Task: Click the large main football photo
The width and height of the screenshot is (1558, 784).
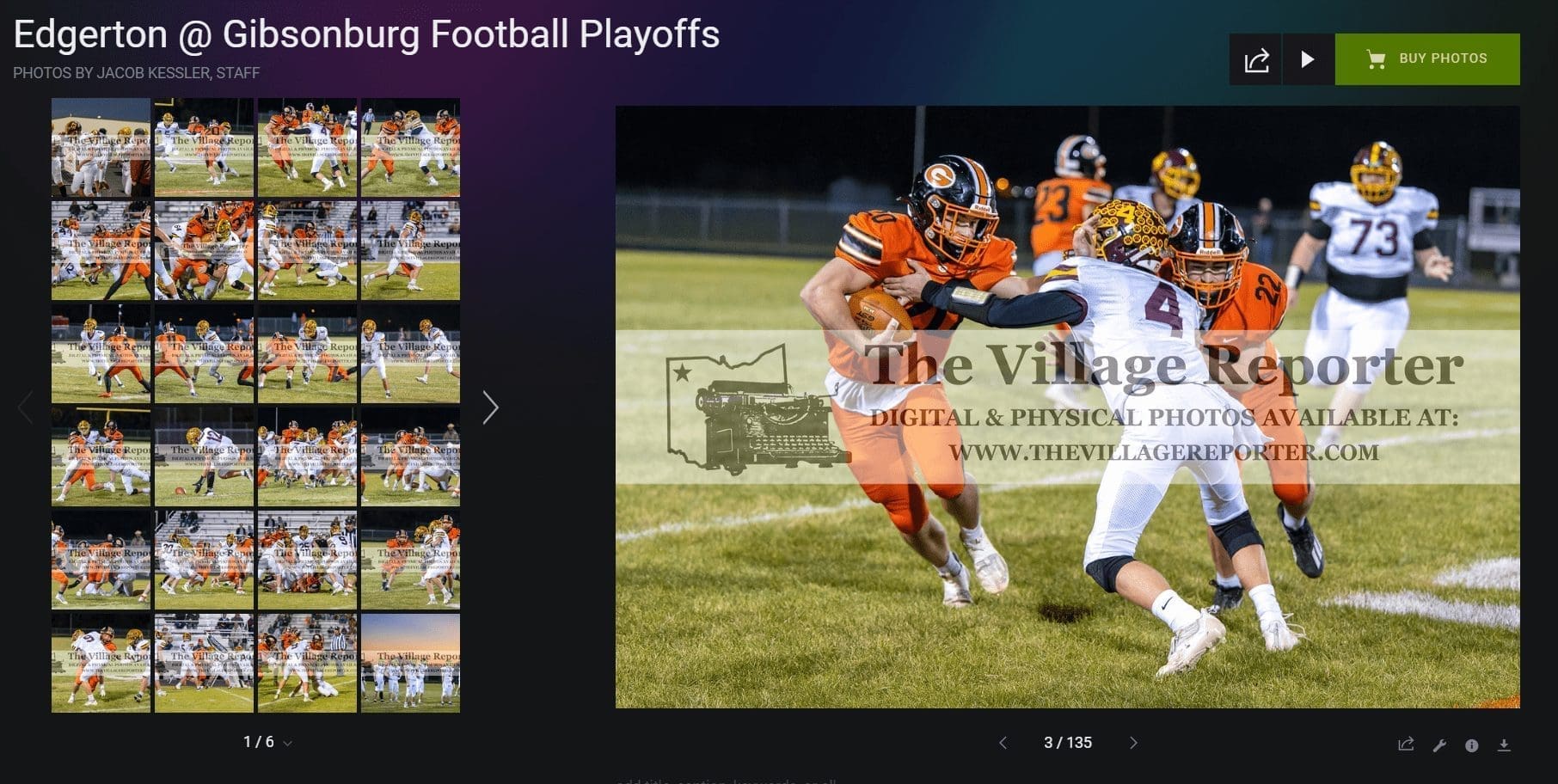Action: (x=1067, y=407)
